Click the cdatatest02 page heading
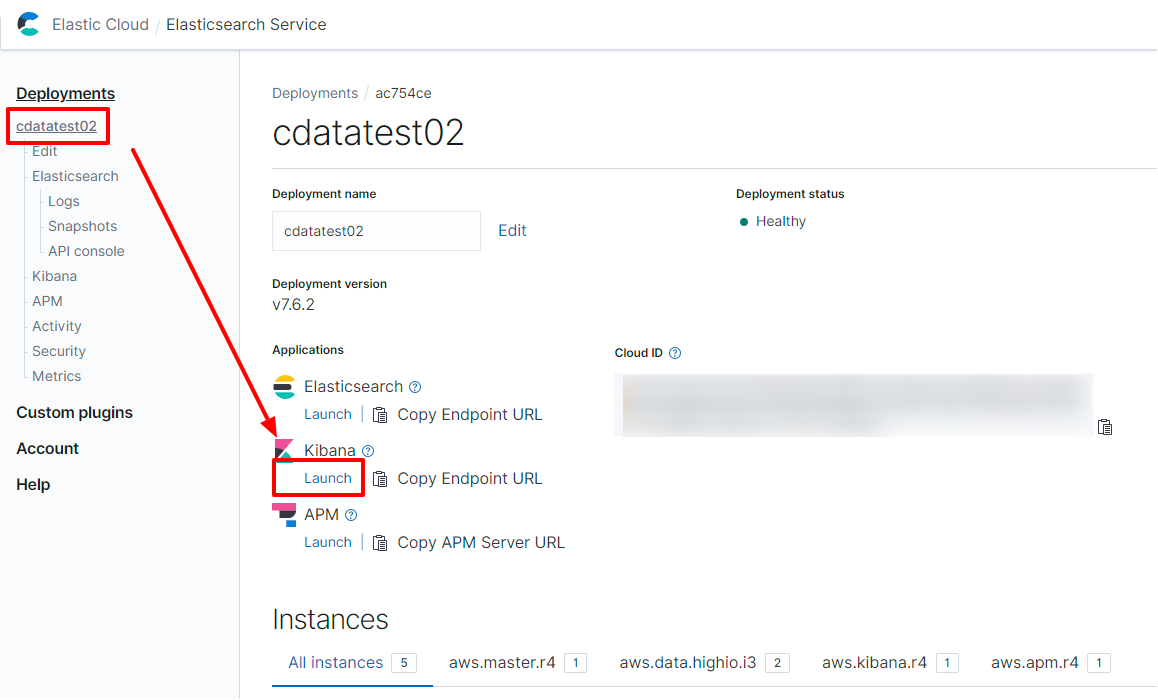1158x700 pixels. 368,133
